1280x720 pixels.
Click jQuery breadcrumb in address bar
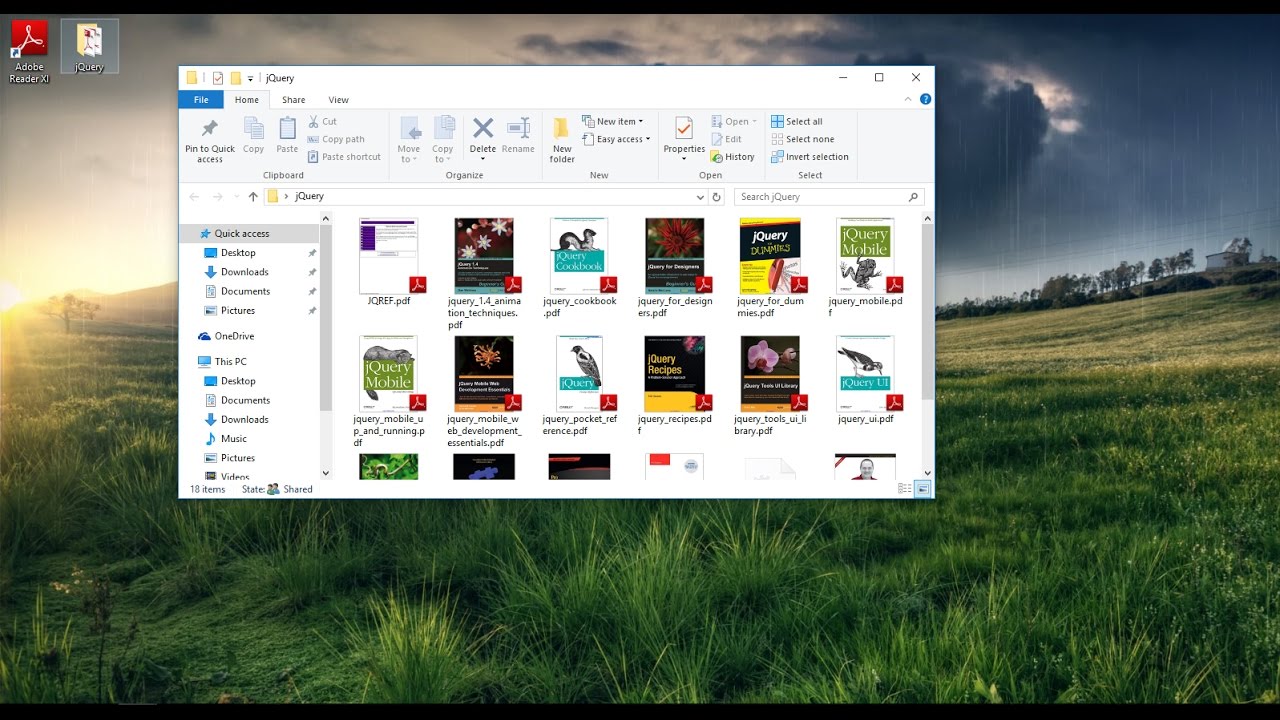coord(309,197)
